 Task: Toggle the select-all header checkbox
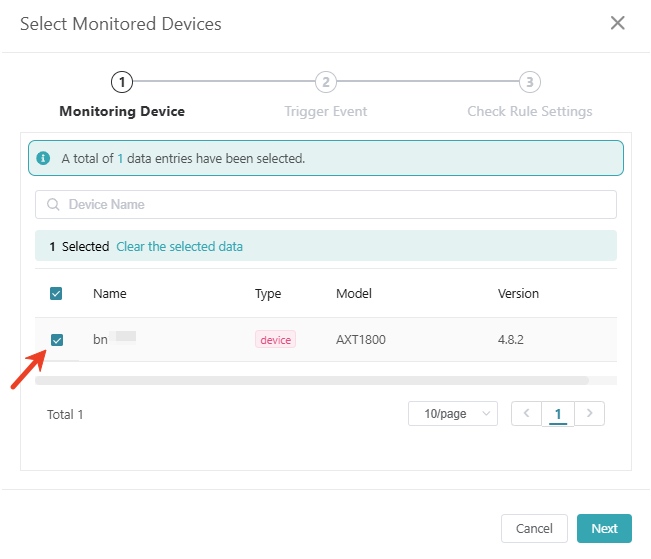57,294
